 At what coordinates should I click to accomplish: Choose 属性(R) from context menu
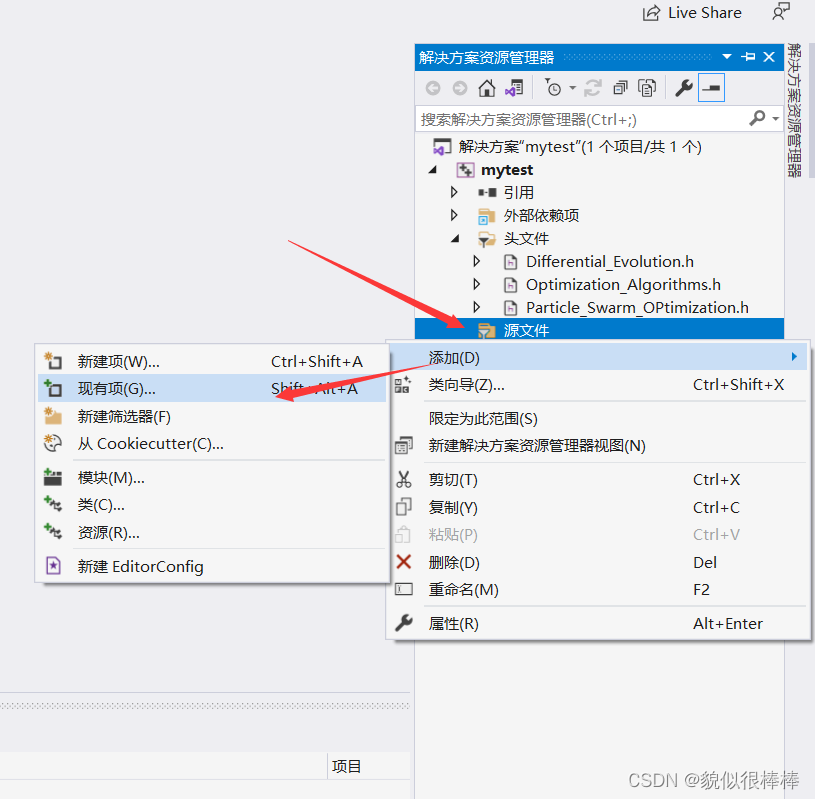[x=598, y=623]
